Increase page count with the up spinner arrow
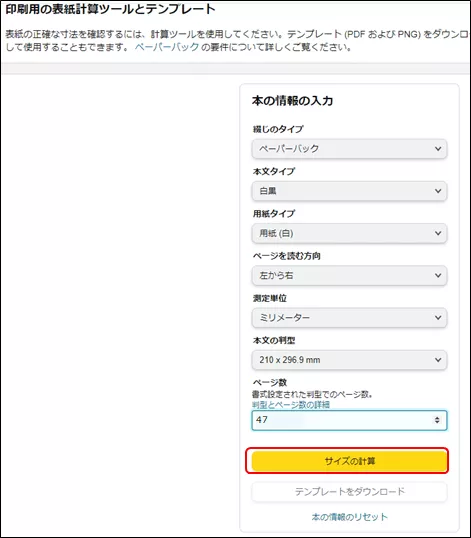The height and width of the screenshot is (538, 471). pos(437,418)
